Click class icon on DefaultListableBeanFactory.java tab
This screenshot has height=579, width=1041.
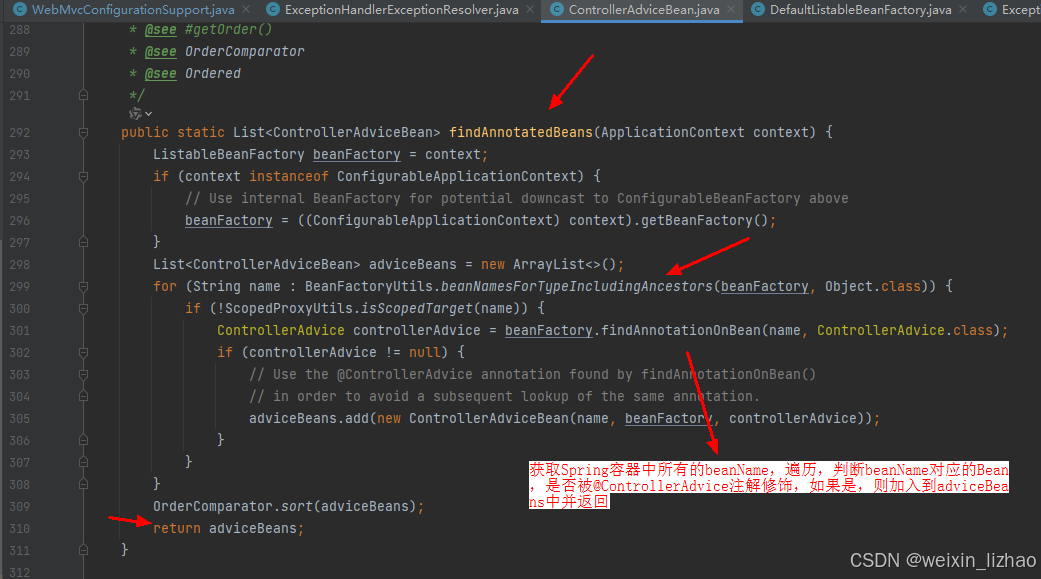coord(758,9)
